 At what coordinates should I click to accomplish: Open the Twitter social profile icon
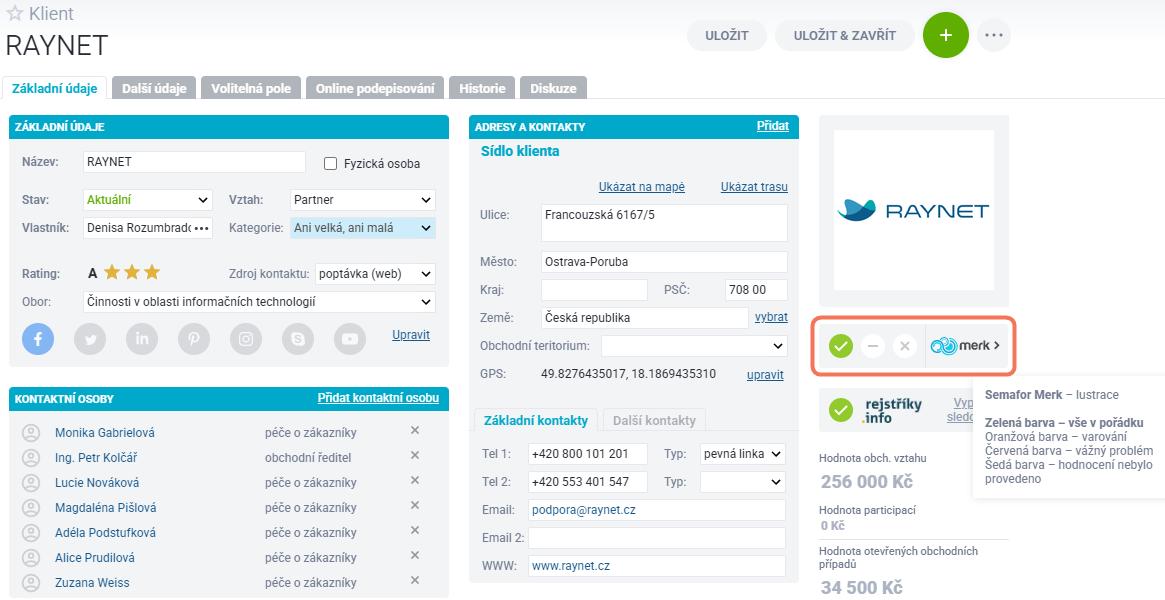click(90, 339)
